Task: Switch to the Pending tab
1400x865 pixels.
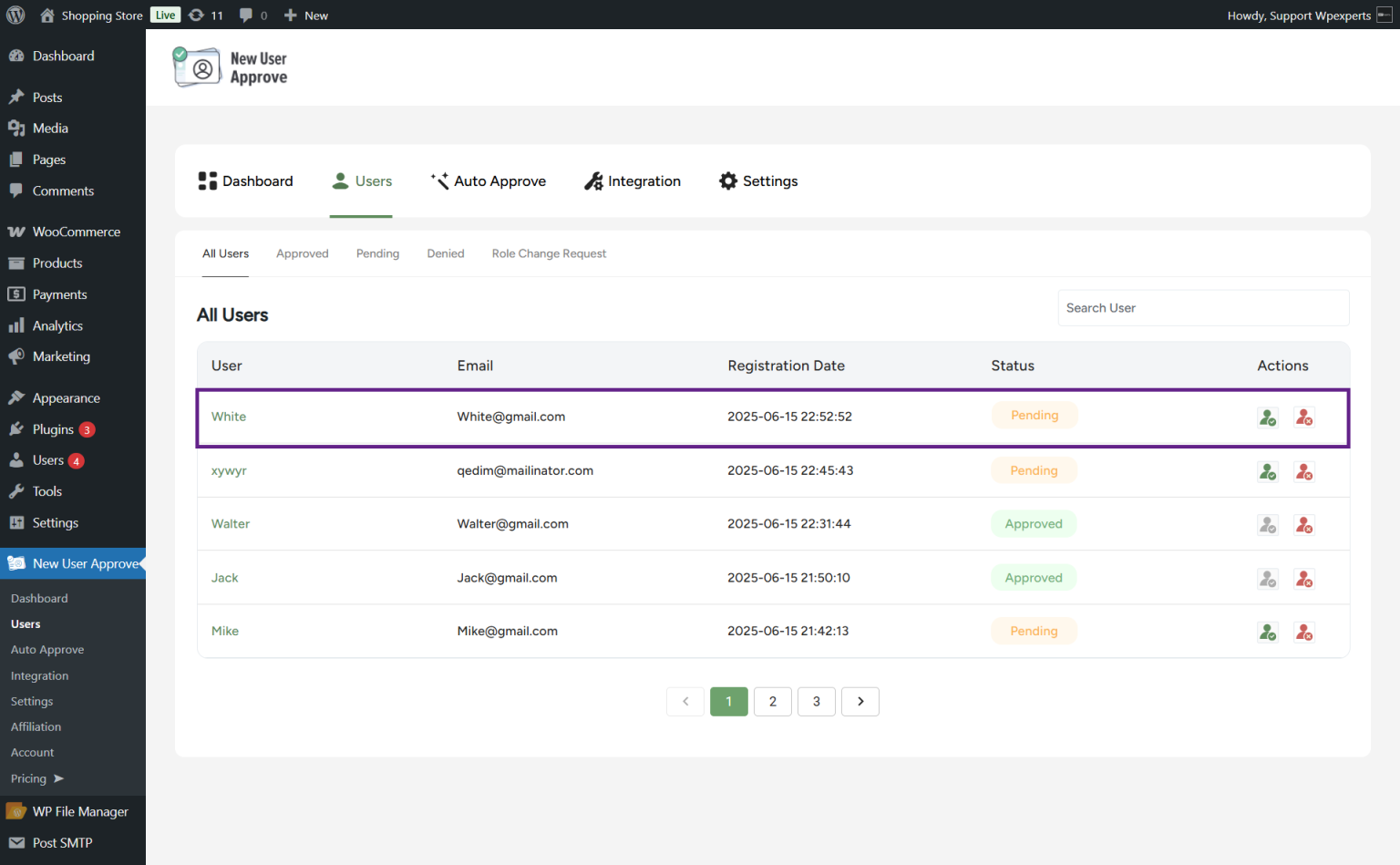Action: (x=377, y=253)
